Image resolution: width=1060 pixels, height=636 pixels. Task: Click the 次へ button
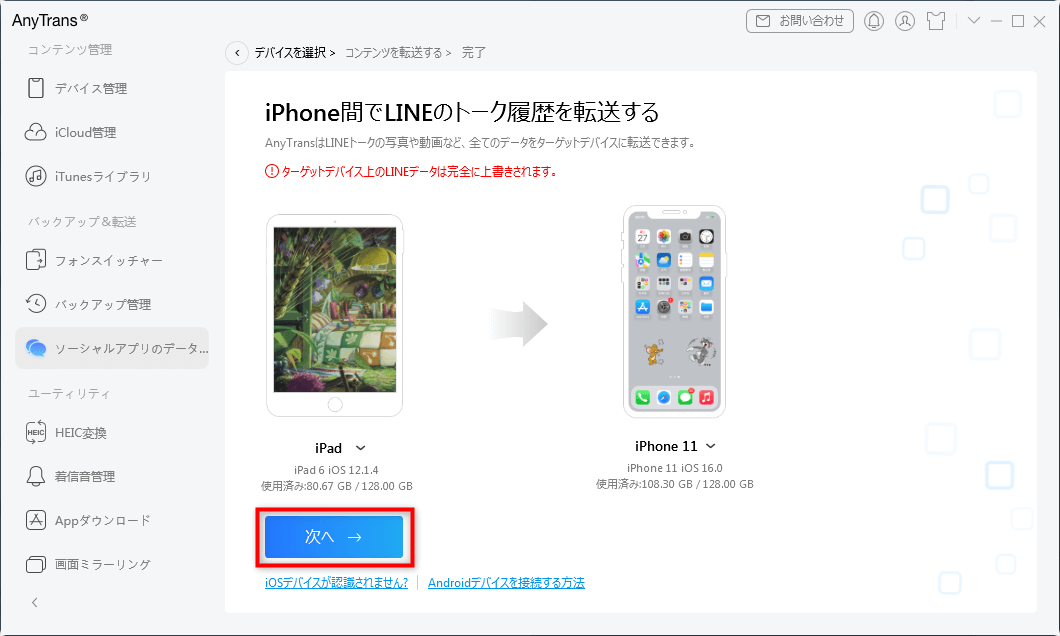click(334, 537)
